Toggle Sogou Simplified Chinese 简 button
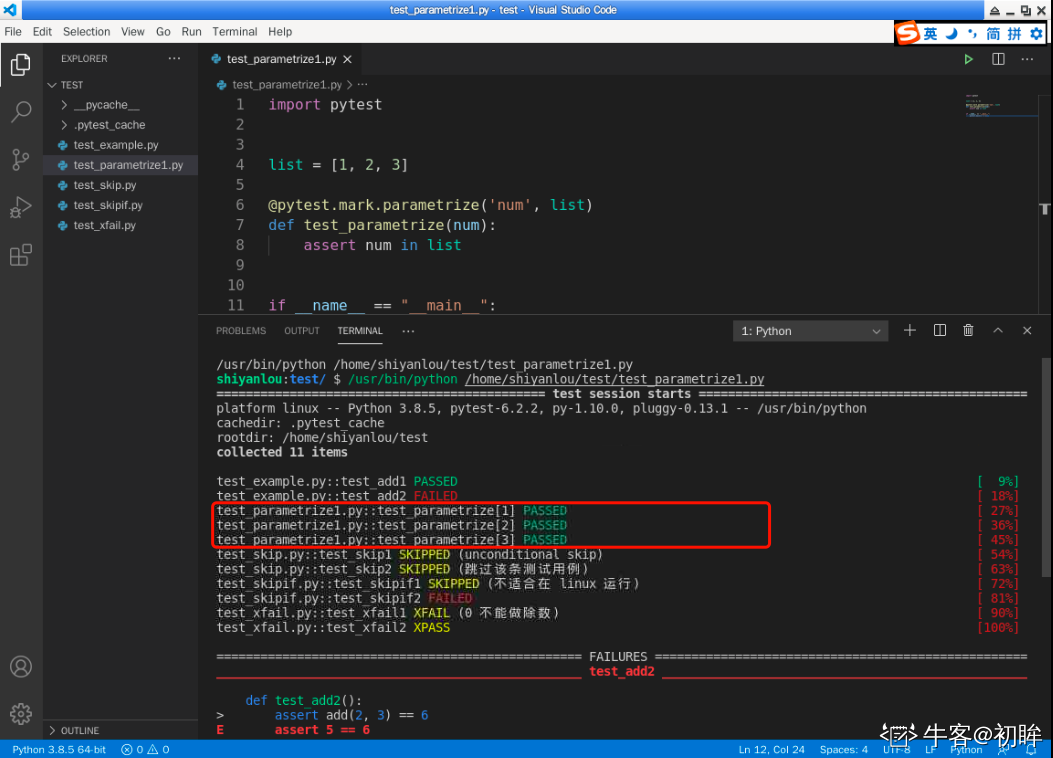 pyautogui.click(x=993, y=34)
